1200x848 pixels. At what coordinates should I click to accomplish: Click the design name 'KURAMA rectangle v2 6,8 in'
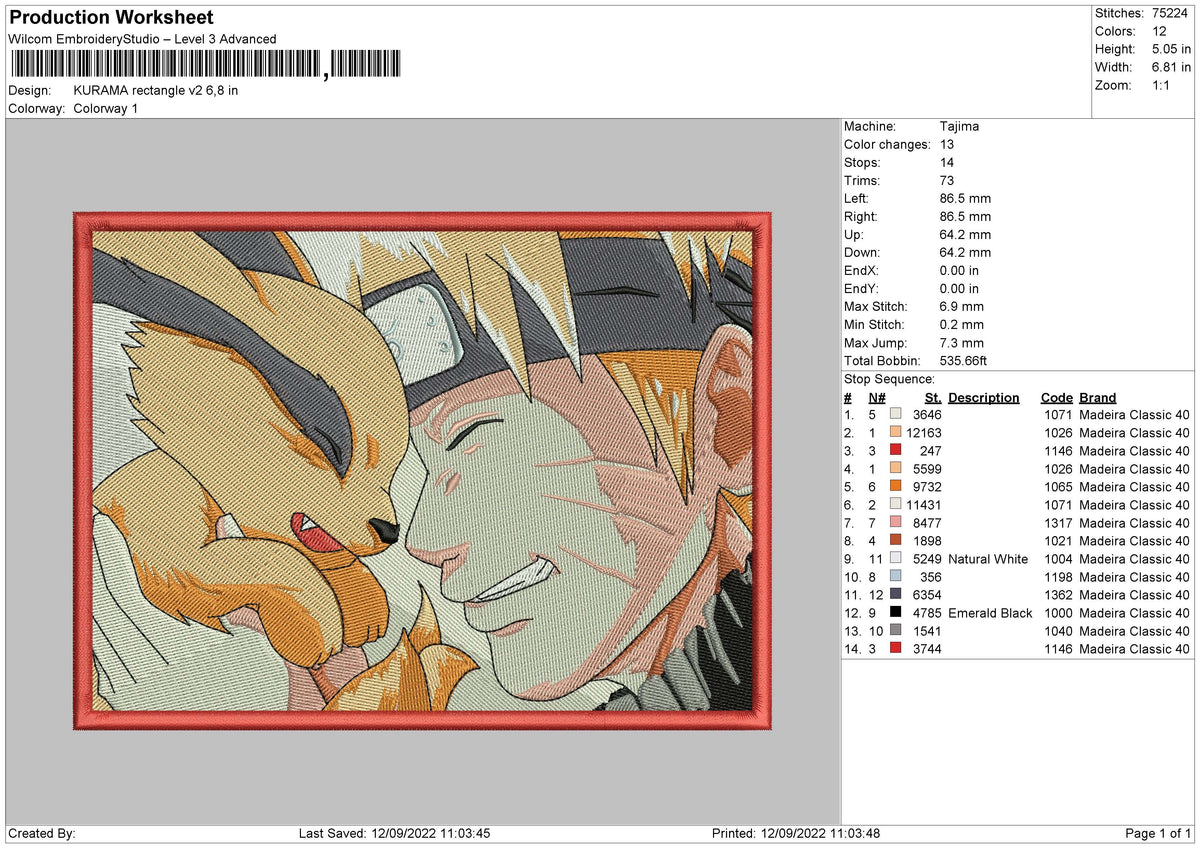pos(156,90)
